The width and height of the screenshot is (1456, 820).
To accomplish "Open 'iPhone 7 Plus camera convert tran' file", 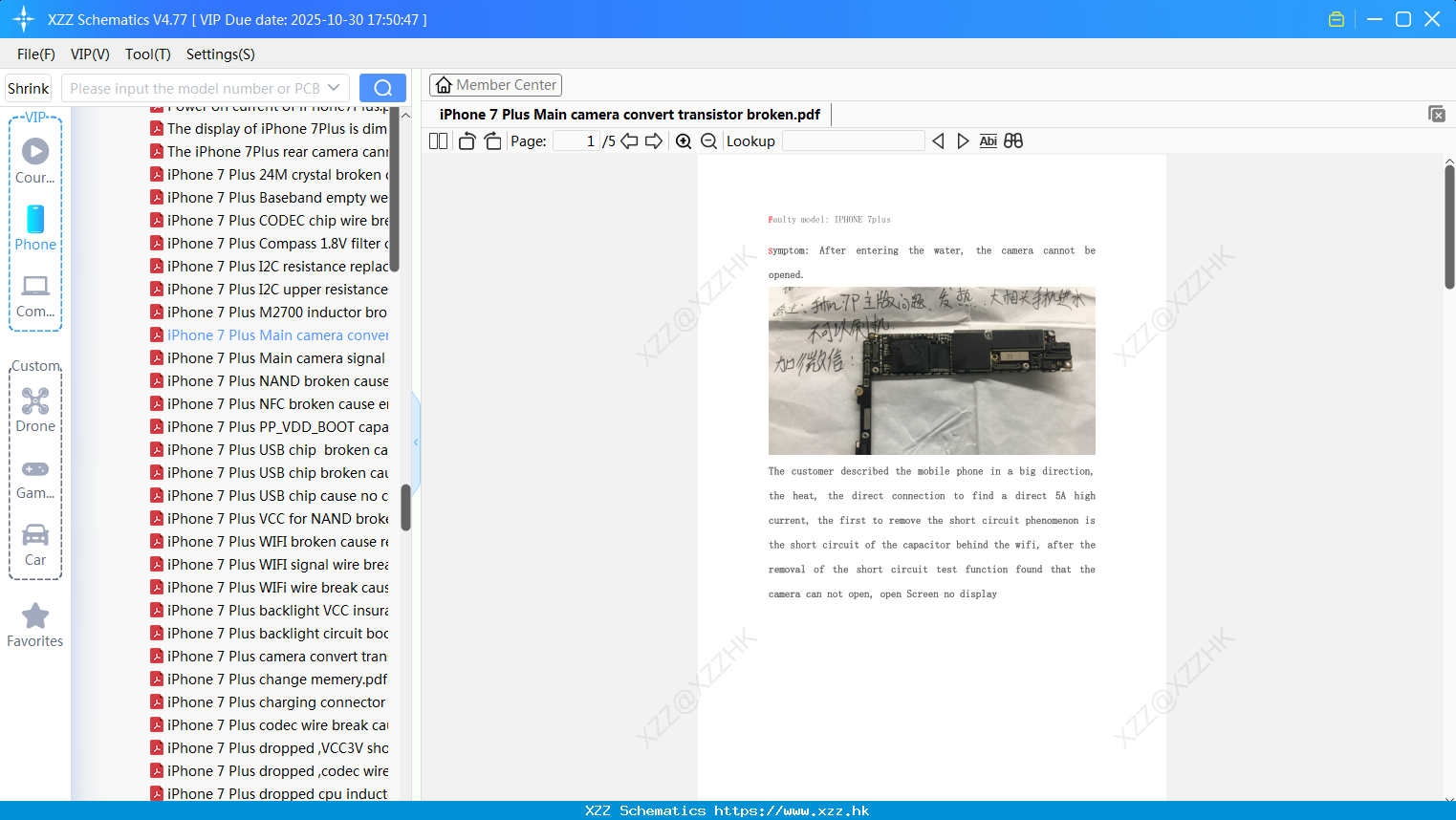I will click(x=277, y=657).
